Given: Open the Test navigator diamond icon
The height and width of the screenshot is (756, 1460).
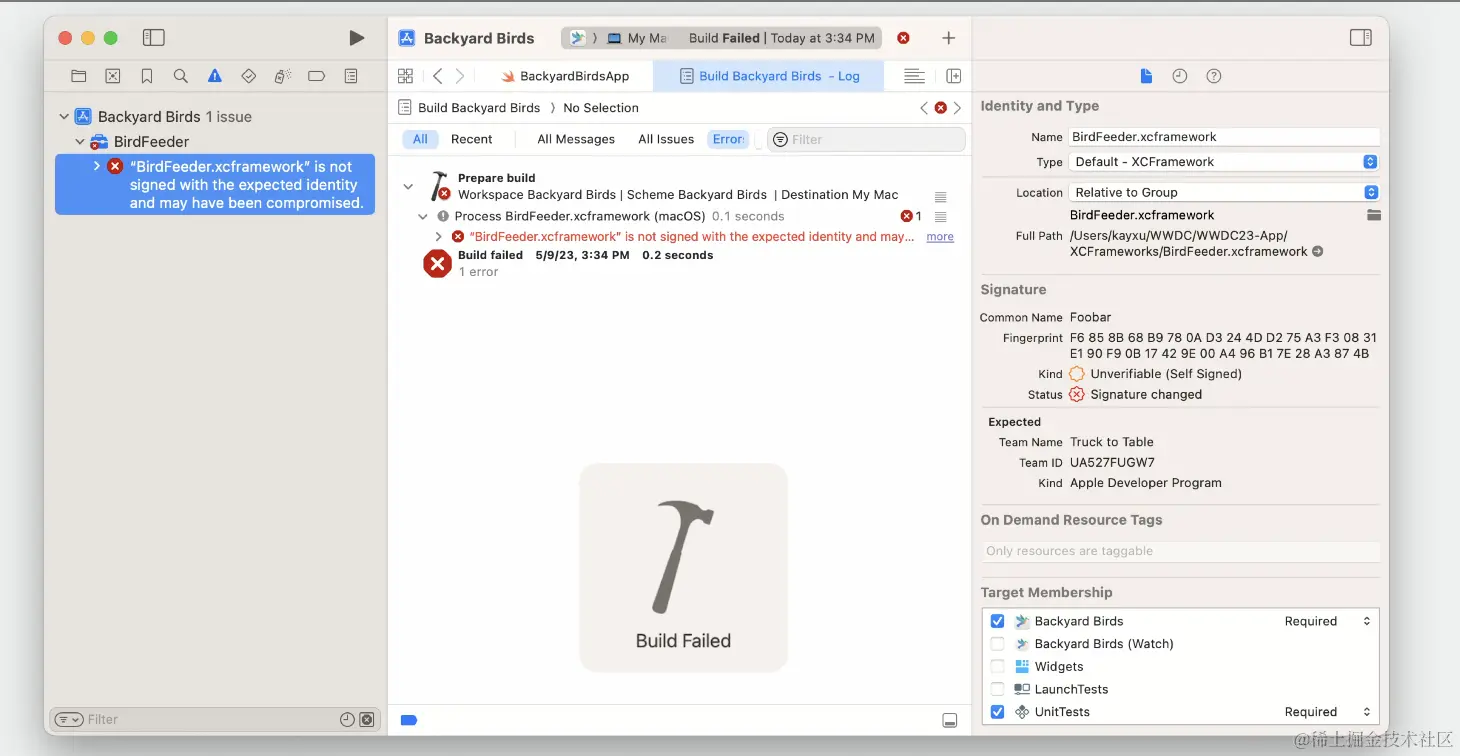Looking at the screenshot, I should click(x=249, y=76).
